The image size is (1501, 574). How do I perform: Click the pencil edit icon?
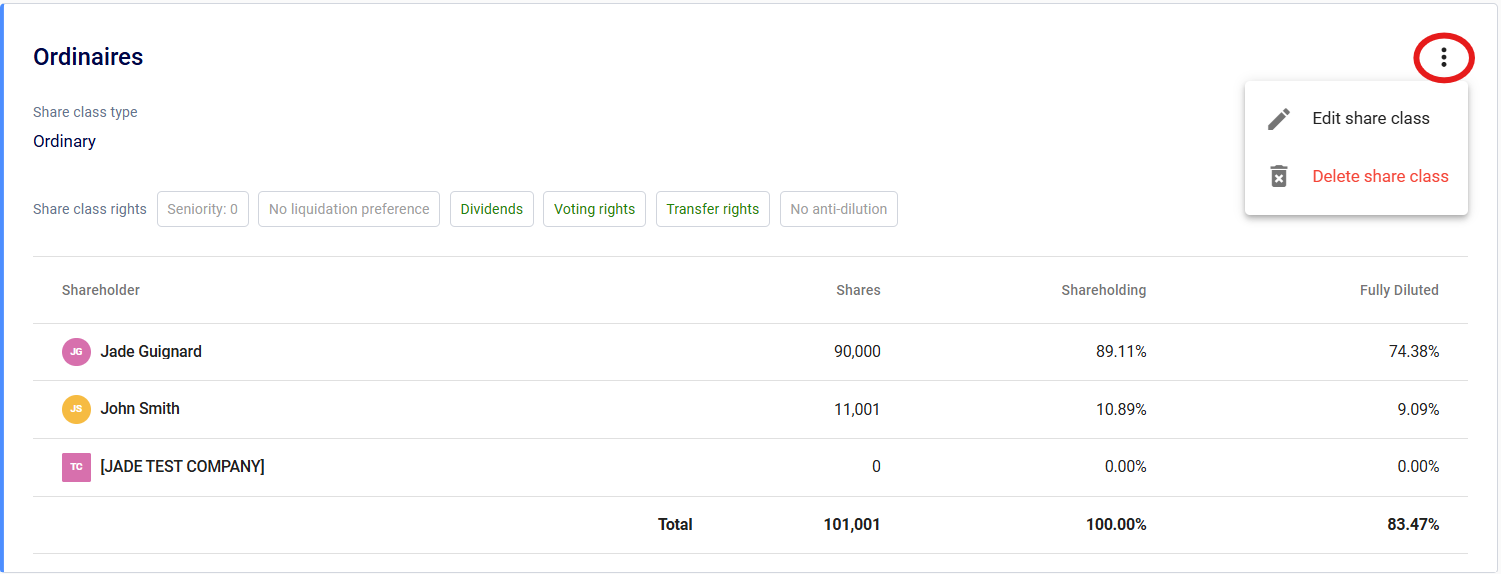(x=1278, y=119)
